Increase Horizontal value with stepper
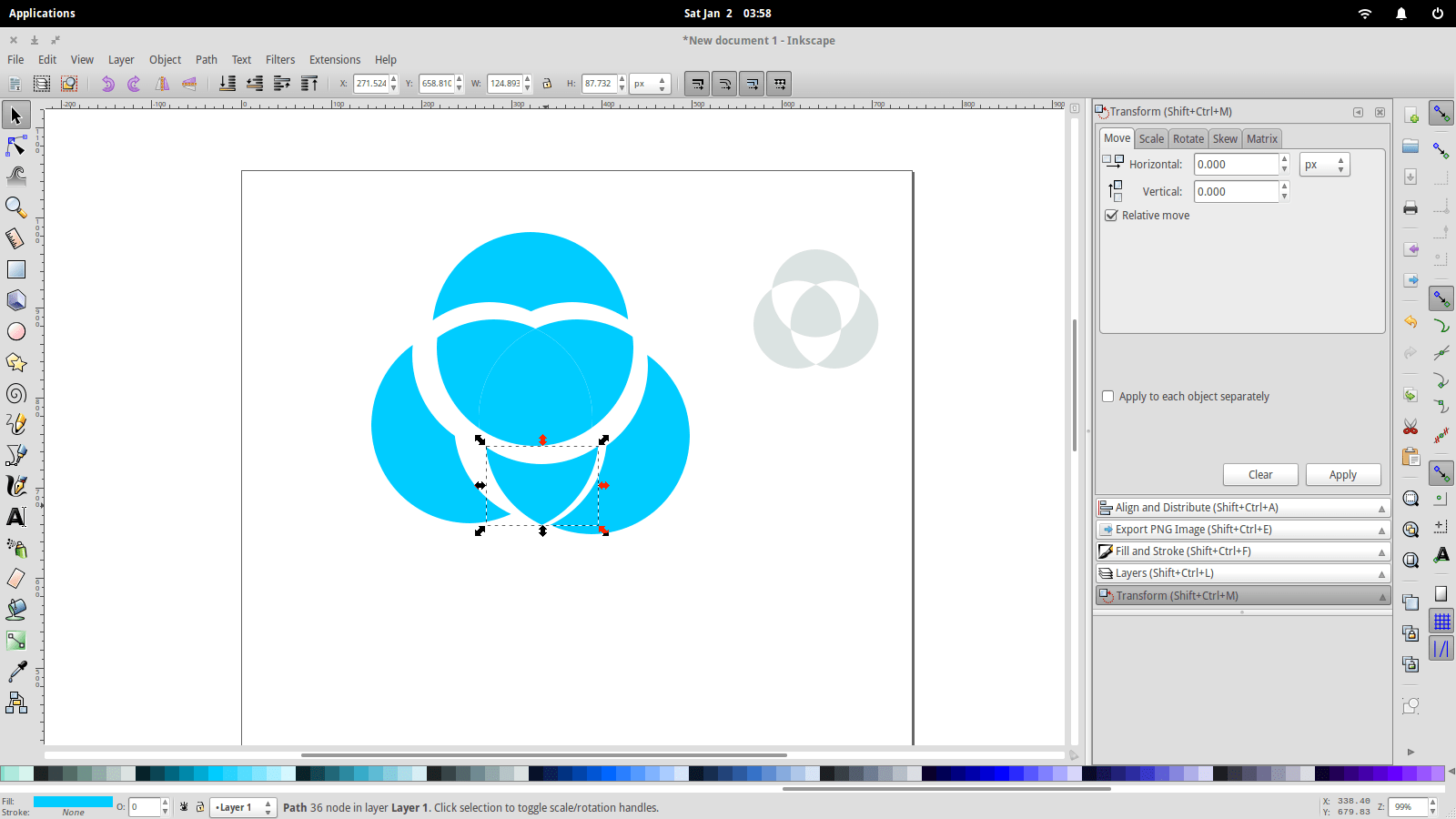Screen dimensions: 1456x819 [1285, 160]
